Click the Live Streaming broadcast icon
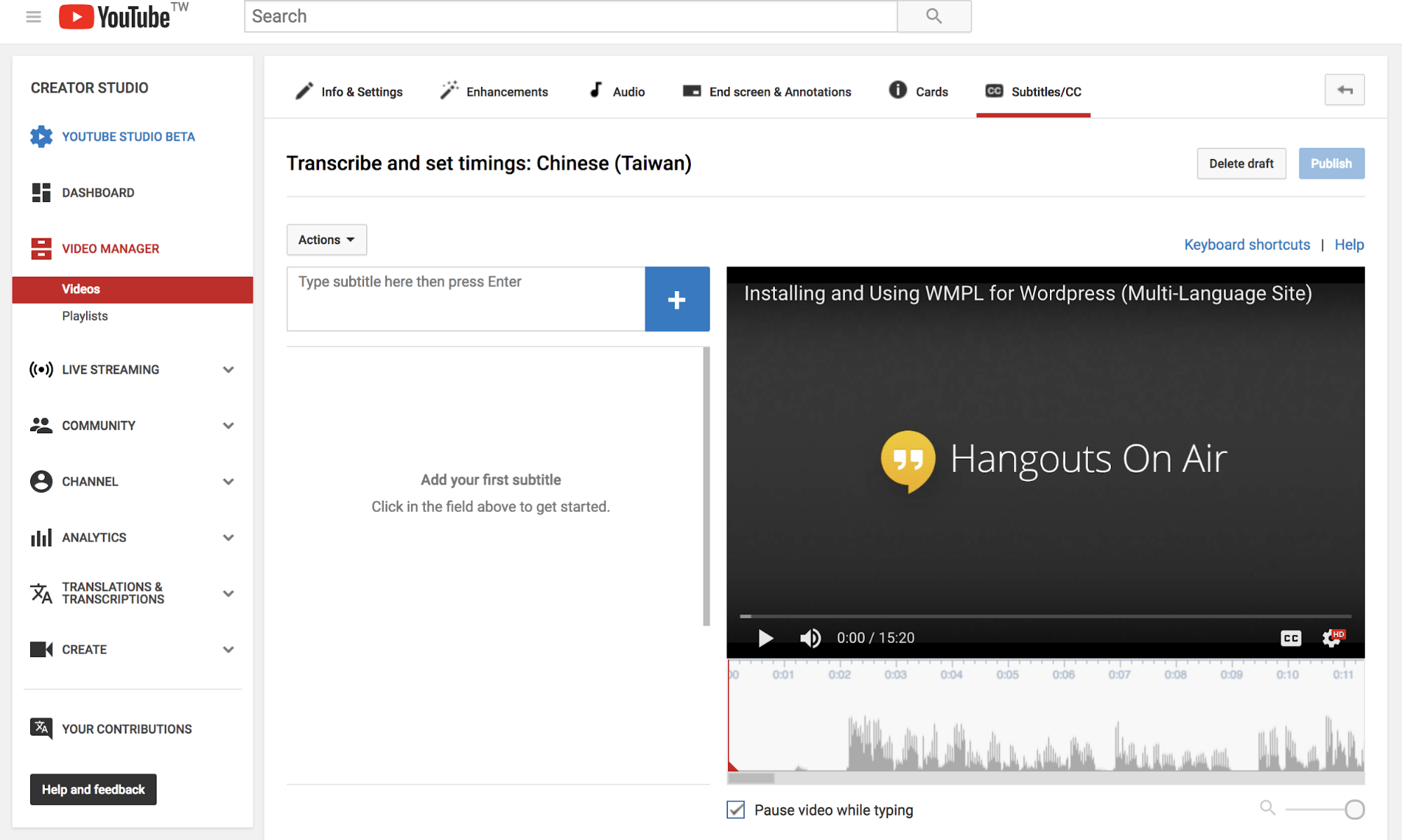 (x=41, y=369)
